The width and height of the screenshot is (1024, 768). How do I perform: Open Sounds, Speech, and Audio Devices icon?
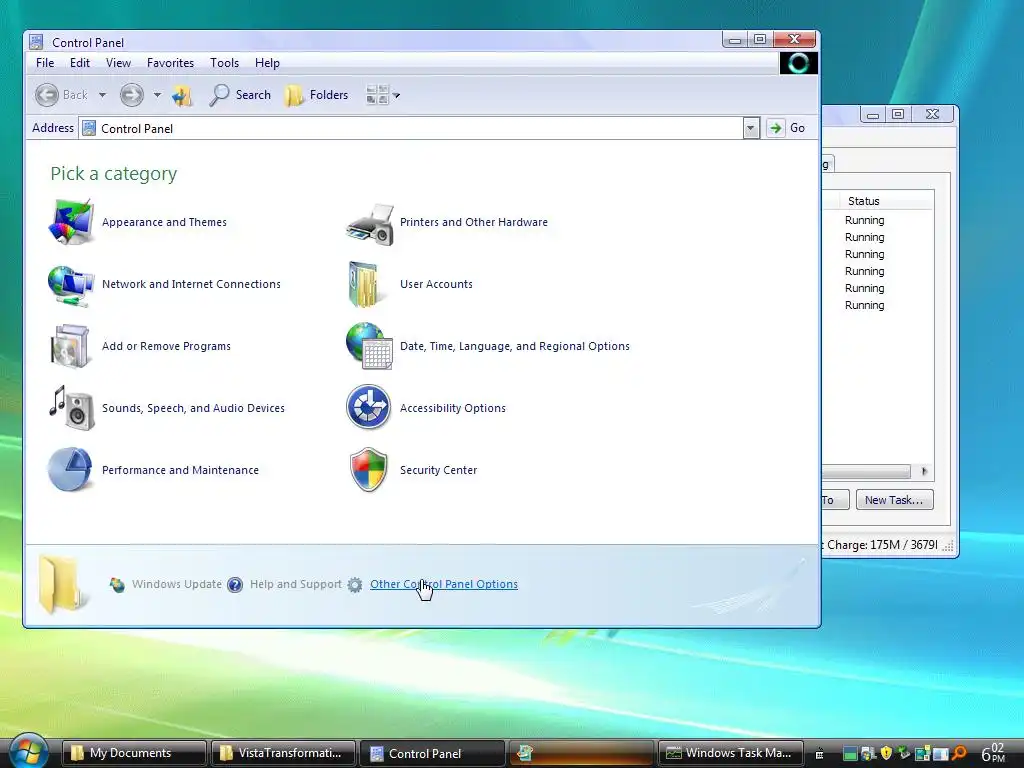coord(72,408)
